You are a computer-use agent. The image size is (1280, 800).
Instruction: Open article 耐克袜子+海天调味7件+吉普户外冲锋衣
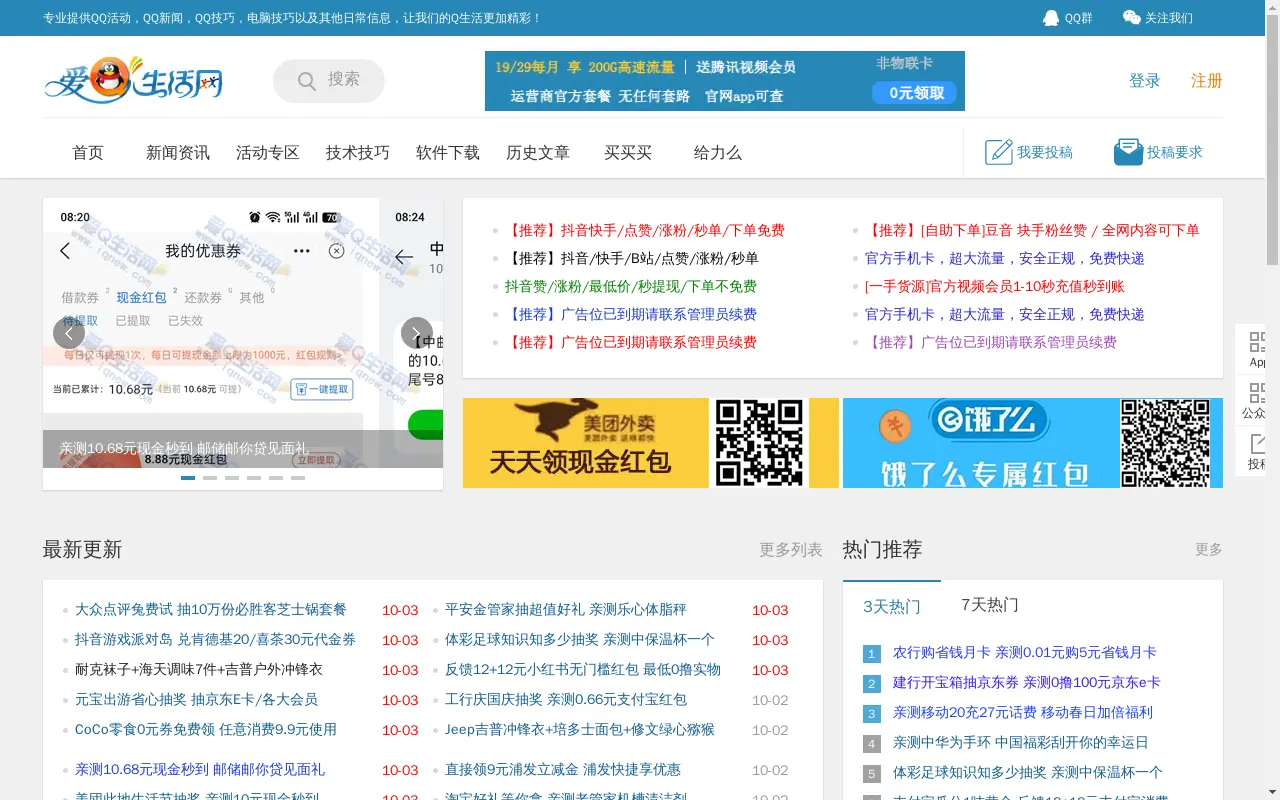199,669
